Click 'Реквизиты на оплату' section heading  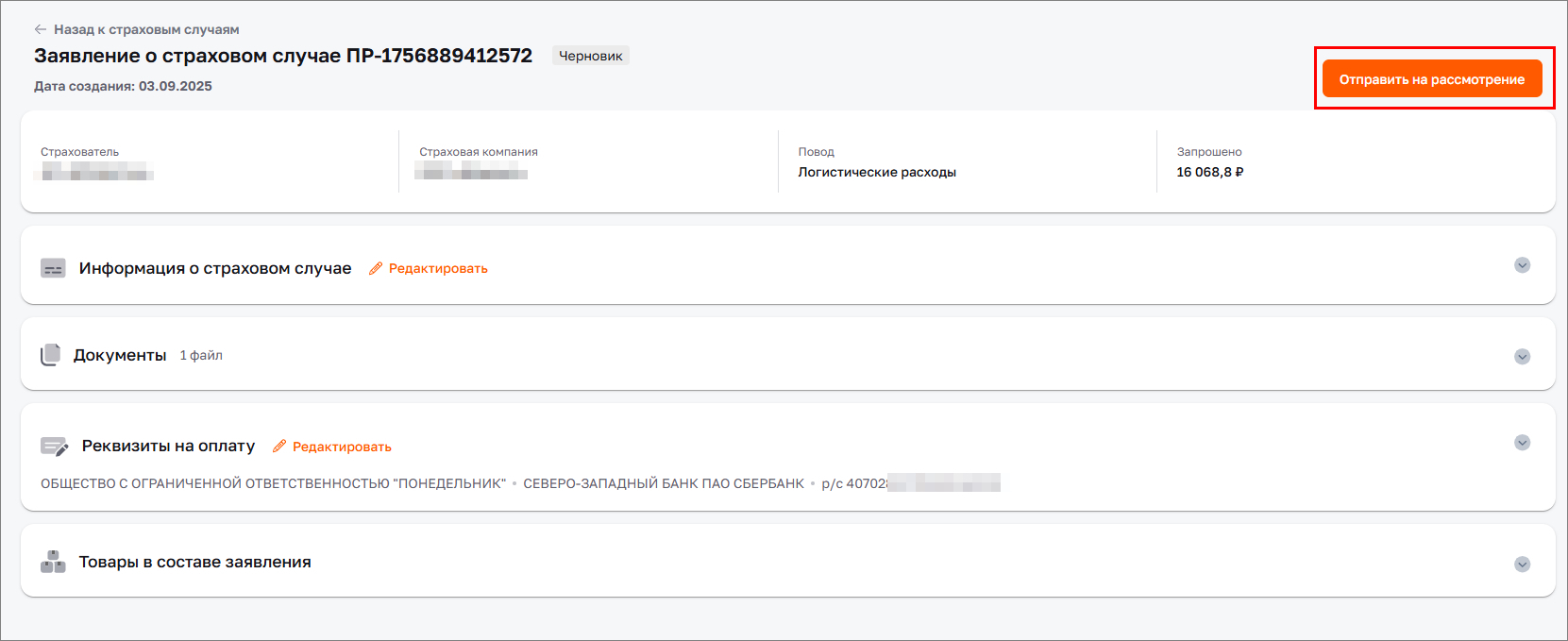click(x=168, y=446)
